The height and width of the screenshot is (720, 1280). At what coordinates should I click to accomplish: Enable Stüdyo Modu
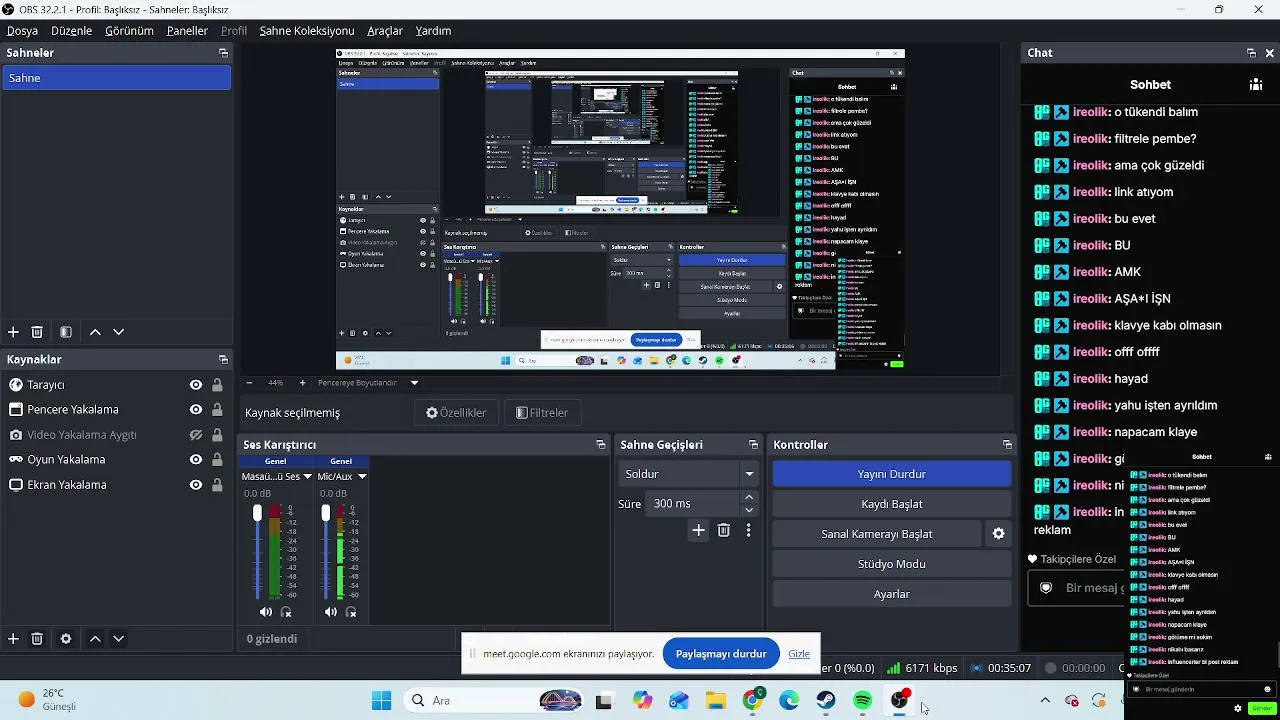(892, 564)
